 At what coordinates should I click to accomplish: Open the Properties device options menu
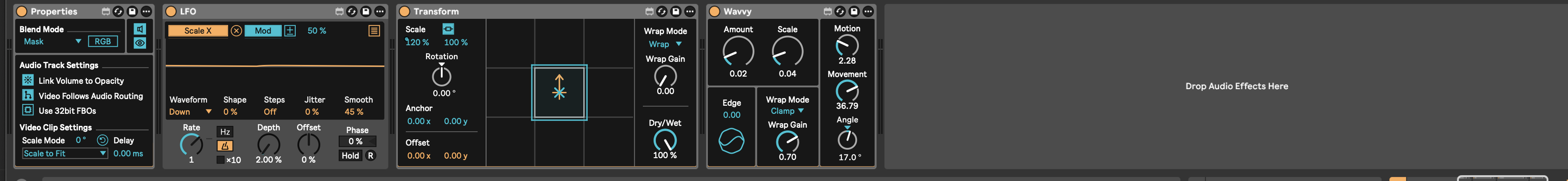click(146, 12)
